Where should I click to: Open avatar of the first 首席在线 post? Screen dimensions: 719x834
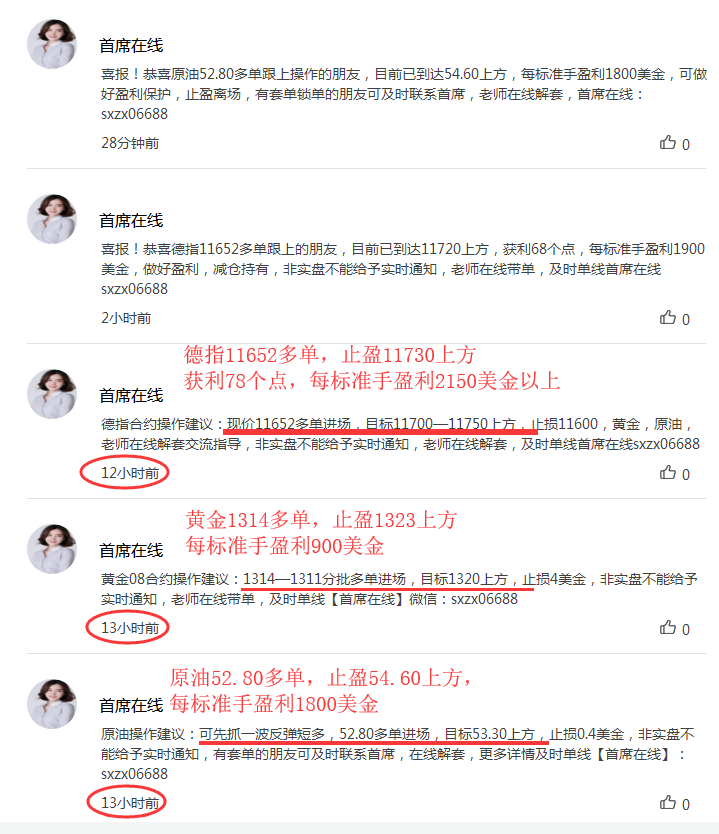coord(52,44)
